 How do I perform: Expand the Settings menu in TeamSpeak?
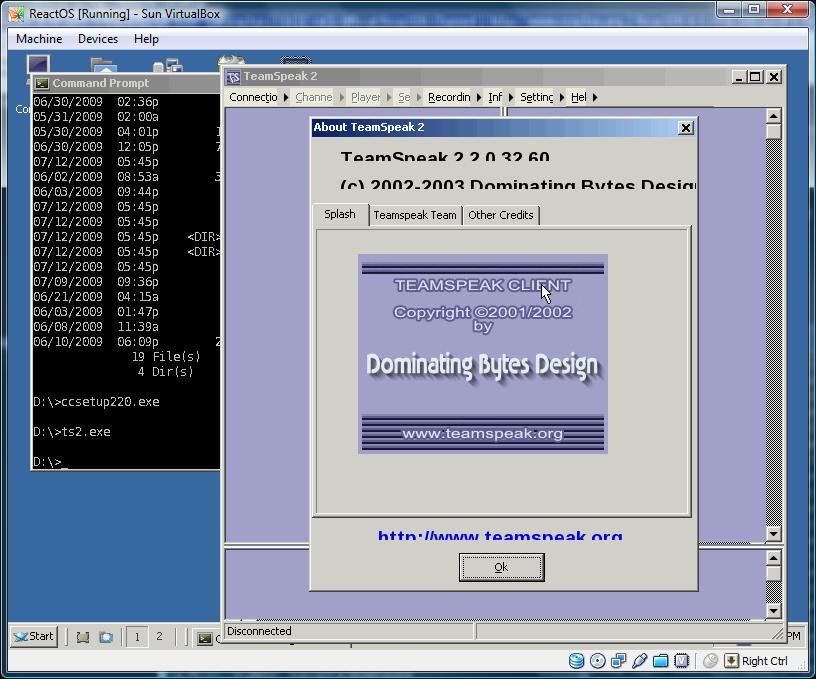pos(536,97)
